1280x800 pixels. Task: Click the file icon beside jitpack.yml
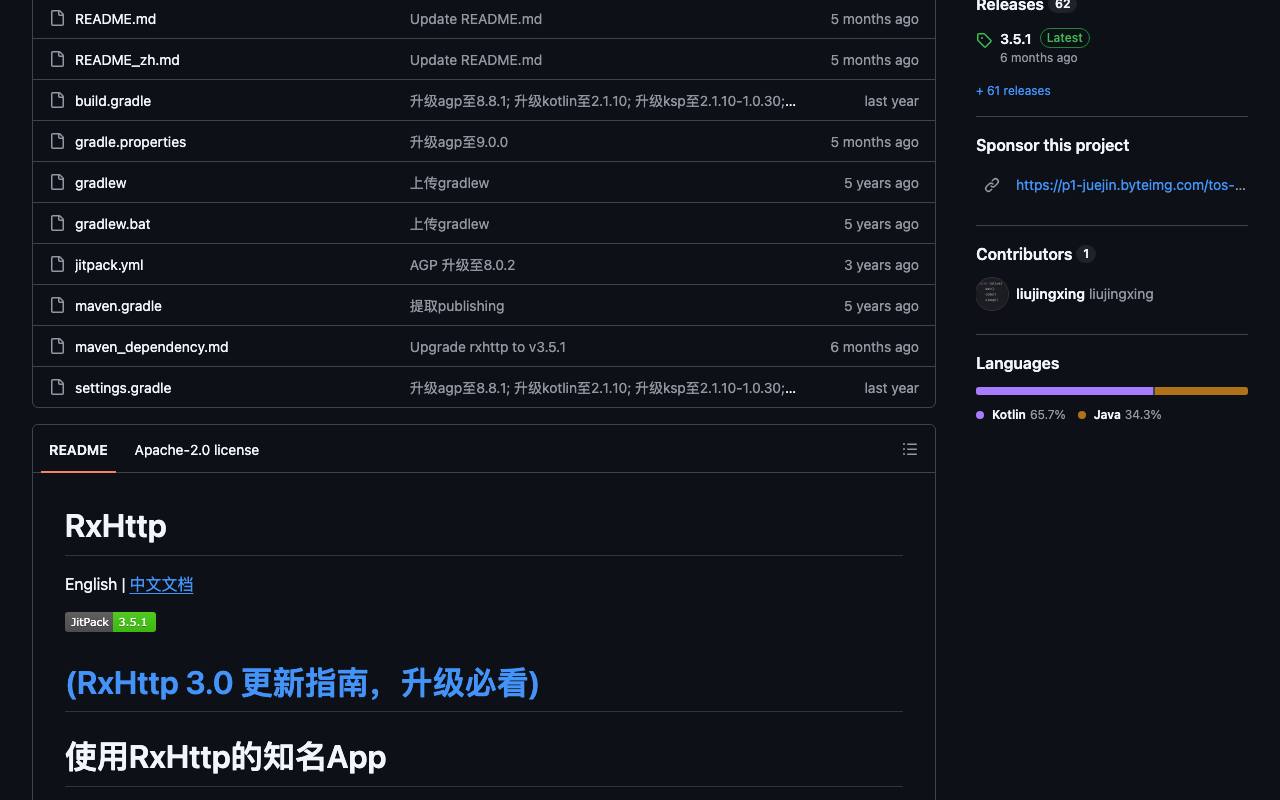click(x=57, y=265)
